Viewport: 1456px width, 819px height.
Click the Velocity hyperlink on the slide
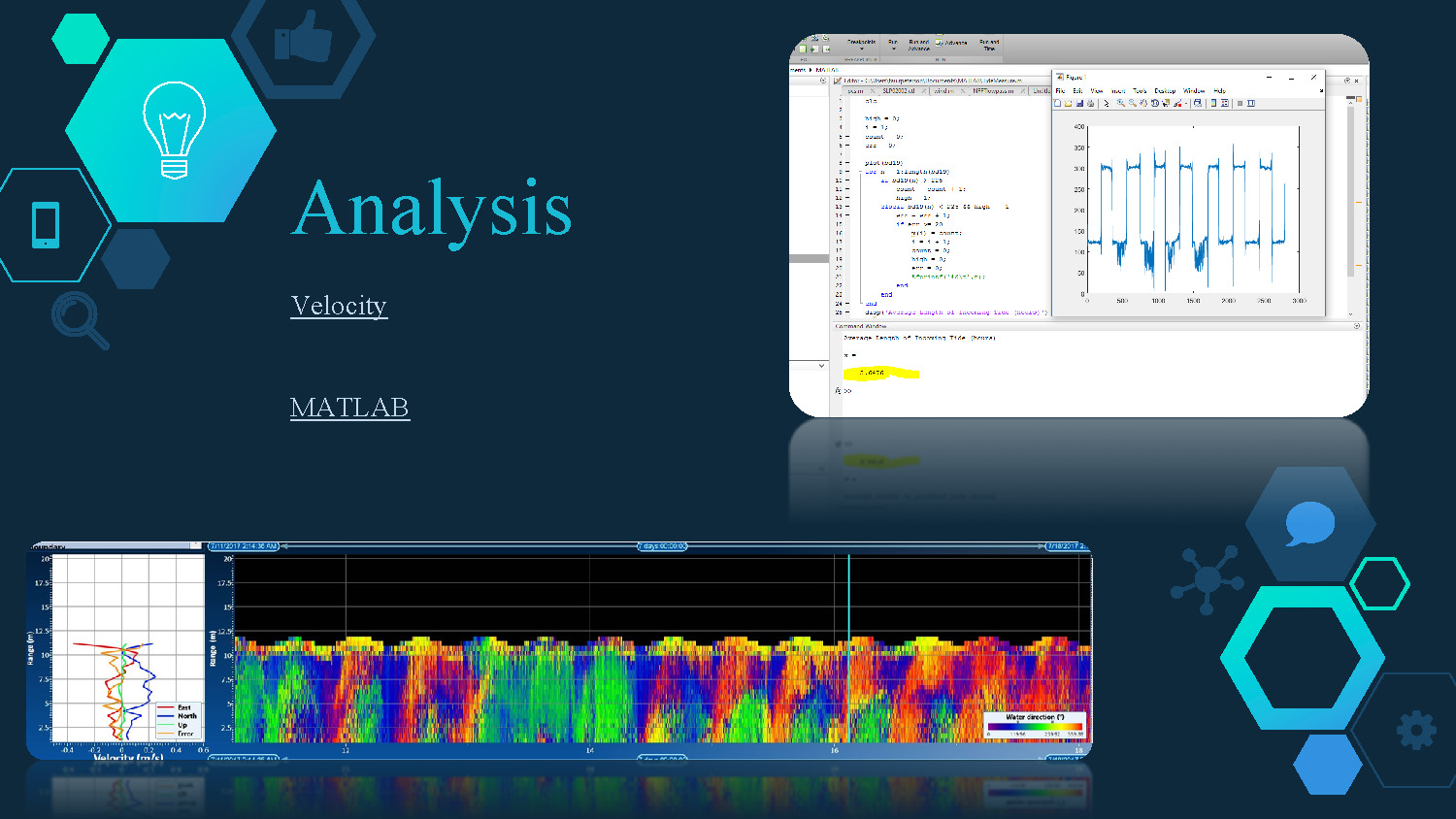click(339, 306)
